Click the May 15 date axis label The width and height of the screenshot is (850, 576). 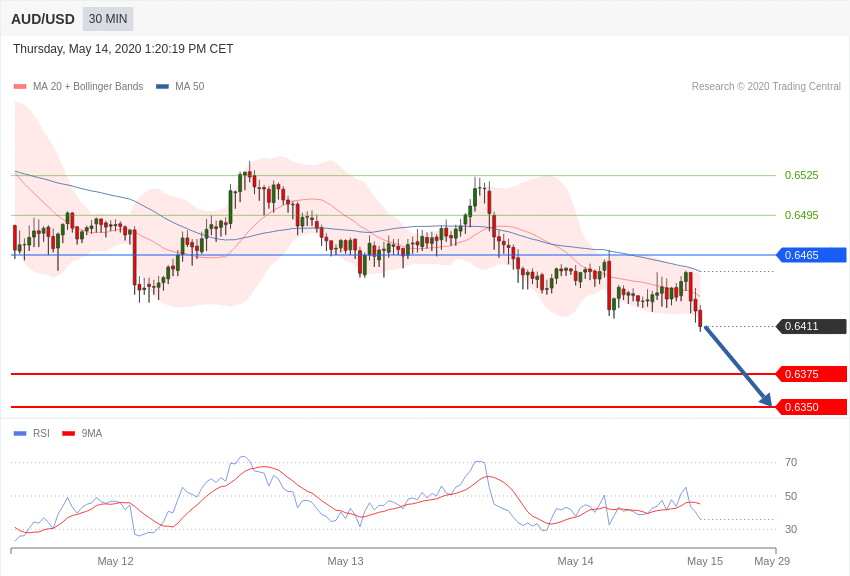point(705,561)
